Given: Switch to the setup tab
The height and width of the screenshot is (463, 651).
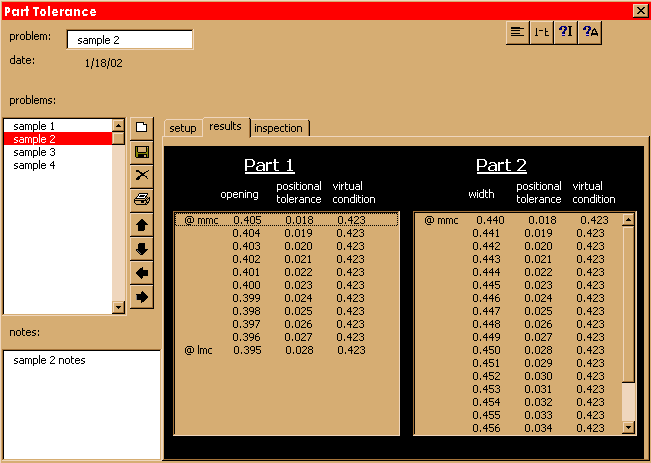Looking at the screenshot, I should click(183, 128).
